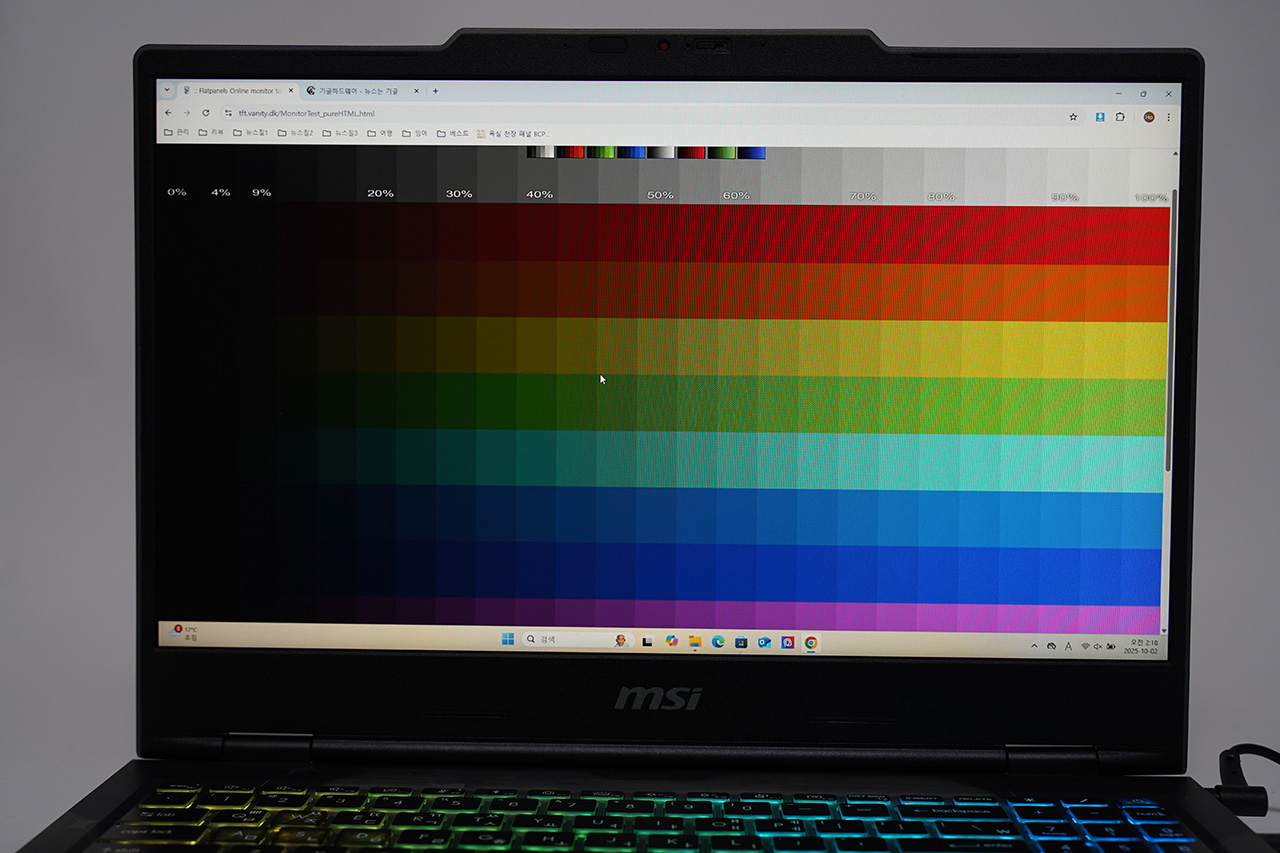Switch to the 기글하드웨어 tab
The width and height of the screenshot is (1280, 853).
tap(358, 91)
